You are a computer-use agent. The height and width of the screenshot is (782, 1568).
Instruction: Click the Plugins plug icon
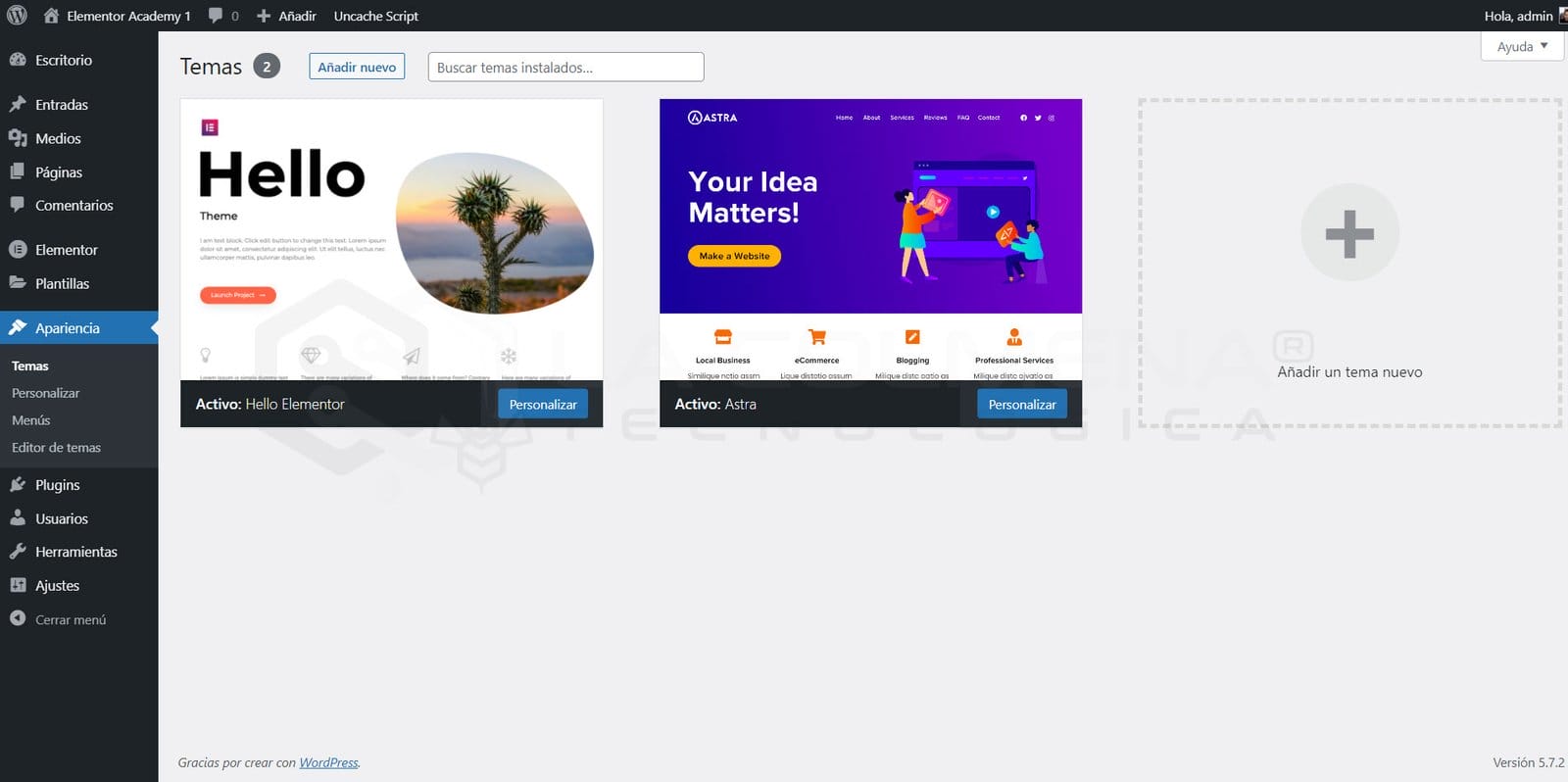(x=18, y=485)
